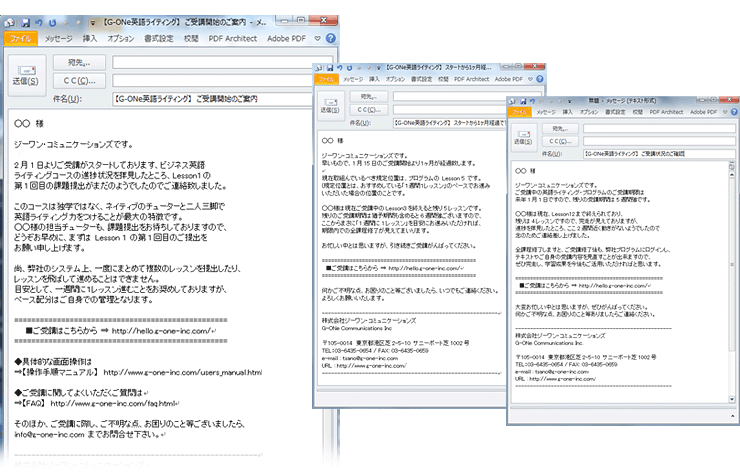Open ファイル tab in the right 無題 window
Image resolution: width=740 pixels, height=475 pixels.
click(520, 112)
